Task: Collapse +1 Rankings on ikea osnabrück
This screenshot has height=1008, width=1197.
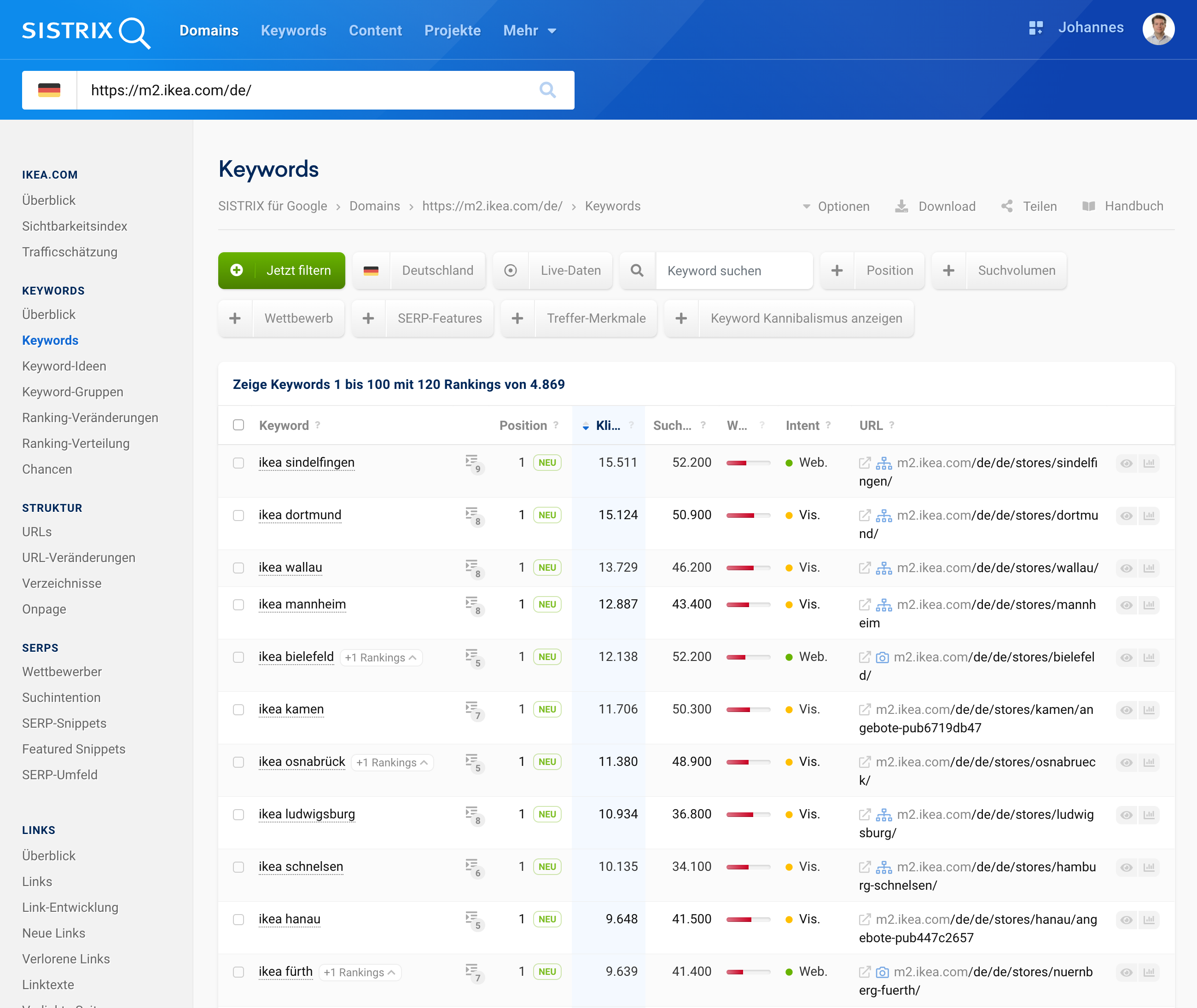Action: coord(392,763)
